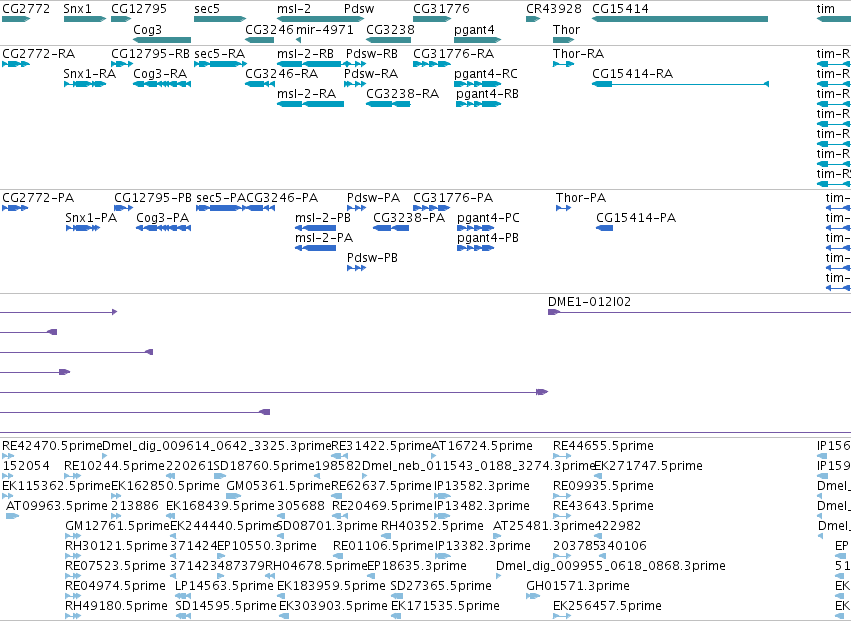Select the RE04974.5prime EST label
This screenshot has height=621, width=851.
(x=115, y=585)
